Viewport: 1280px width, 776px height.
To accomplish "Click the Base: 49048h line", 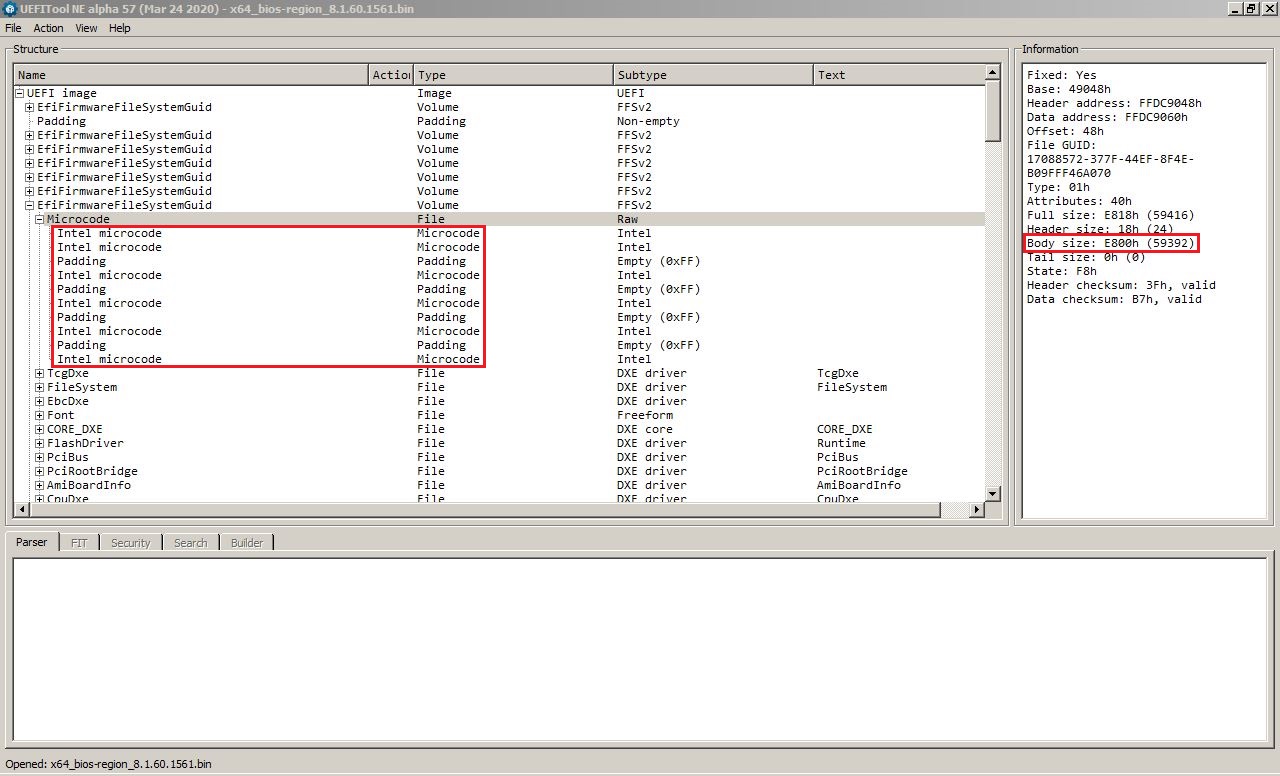I will [1069, 89].
